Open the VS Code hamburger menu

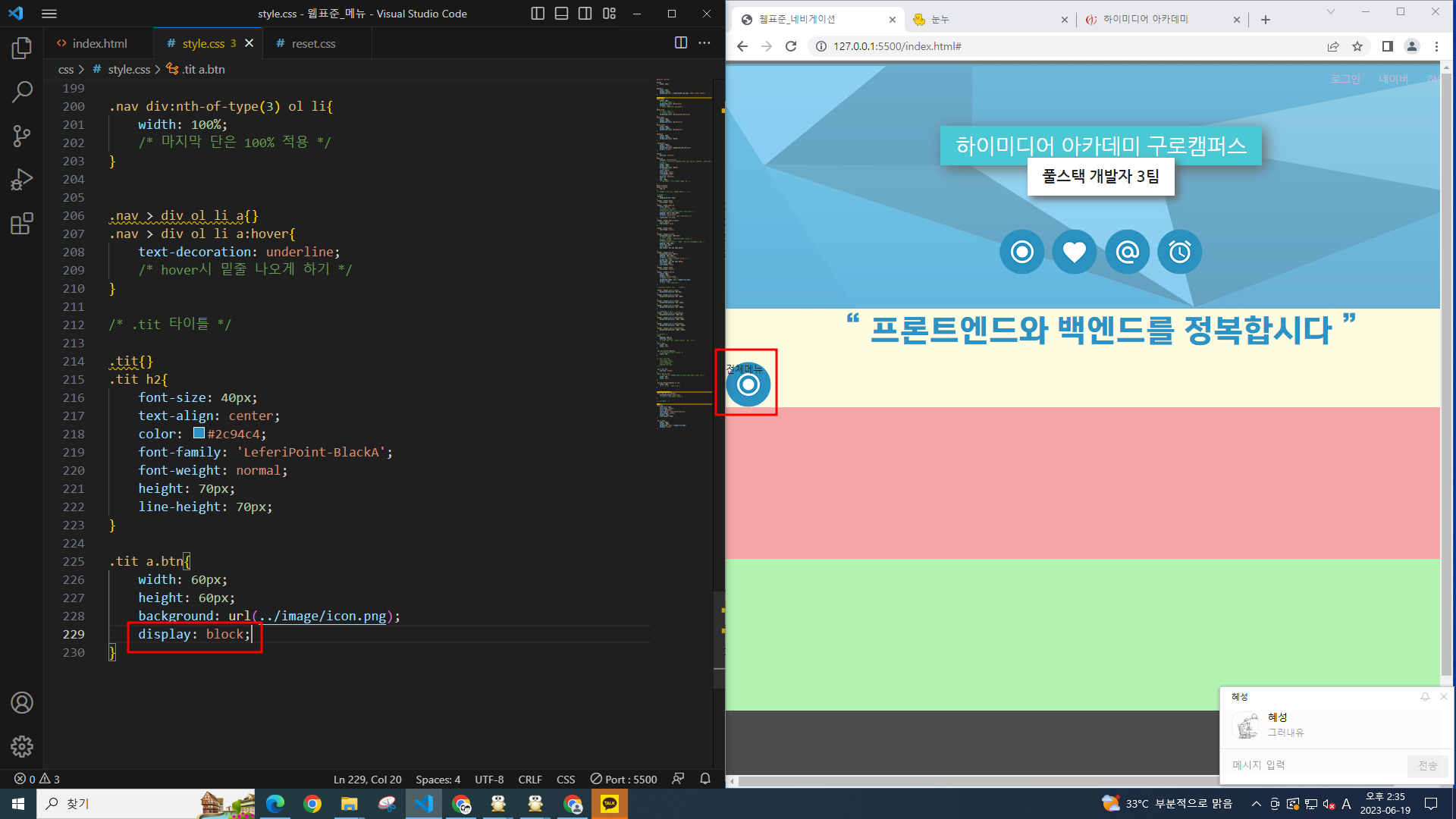(49, 14)
